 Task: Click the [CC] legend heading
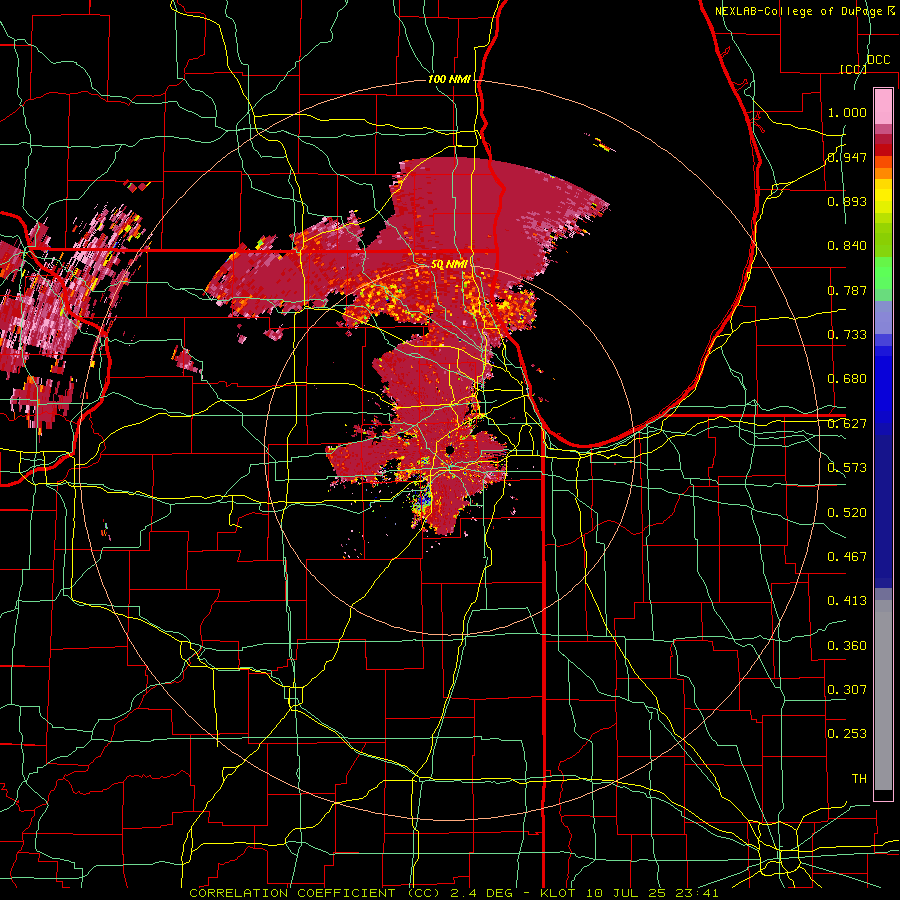(853, 69)
